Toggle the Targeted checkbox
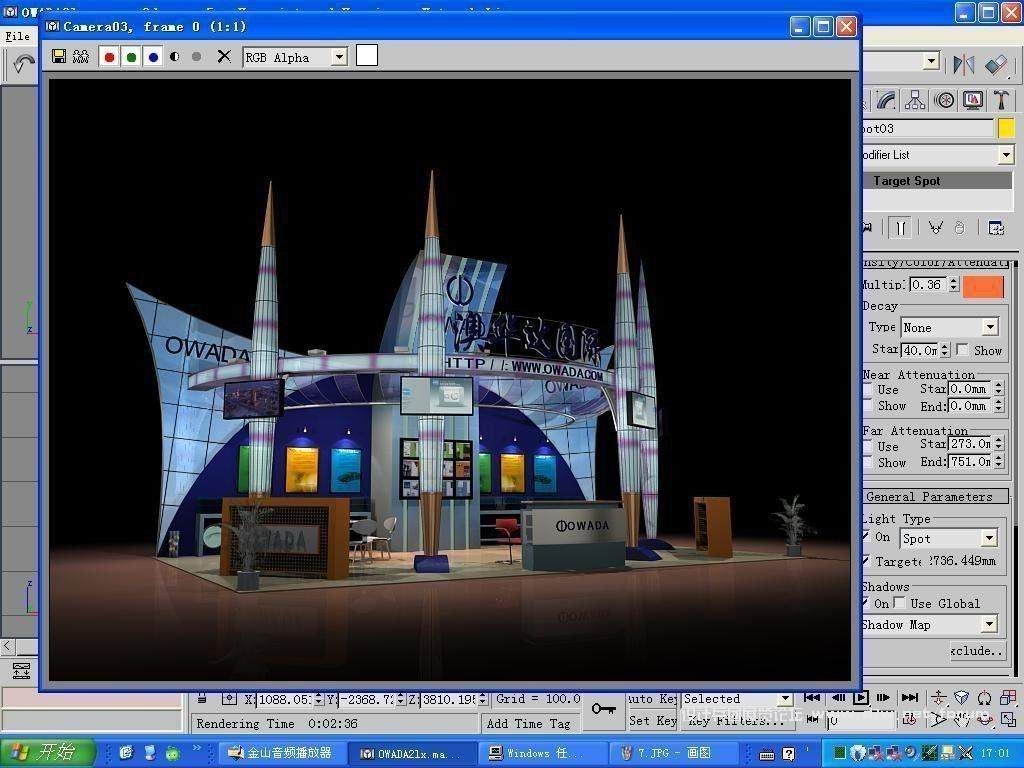Viewport: 1024px width, 768px height. click(866, 561)
